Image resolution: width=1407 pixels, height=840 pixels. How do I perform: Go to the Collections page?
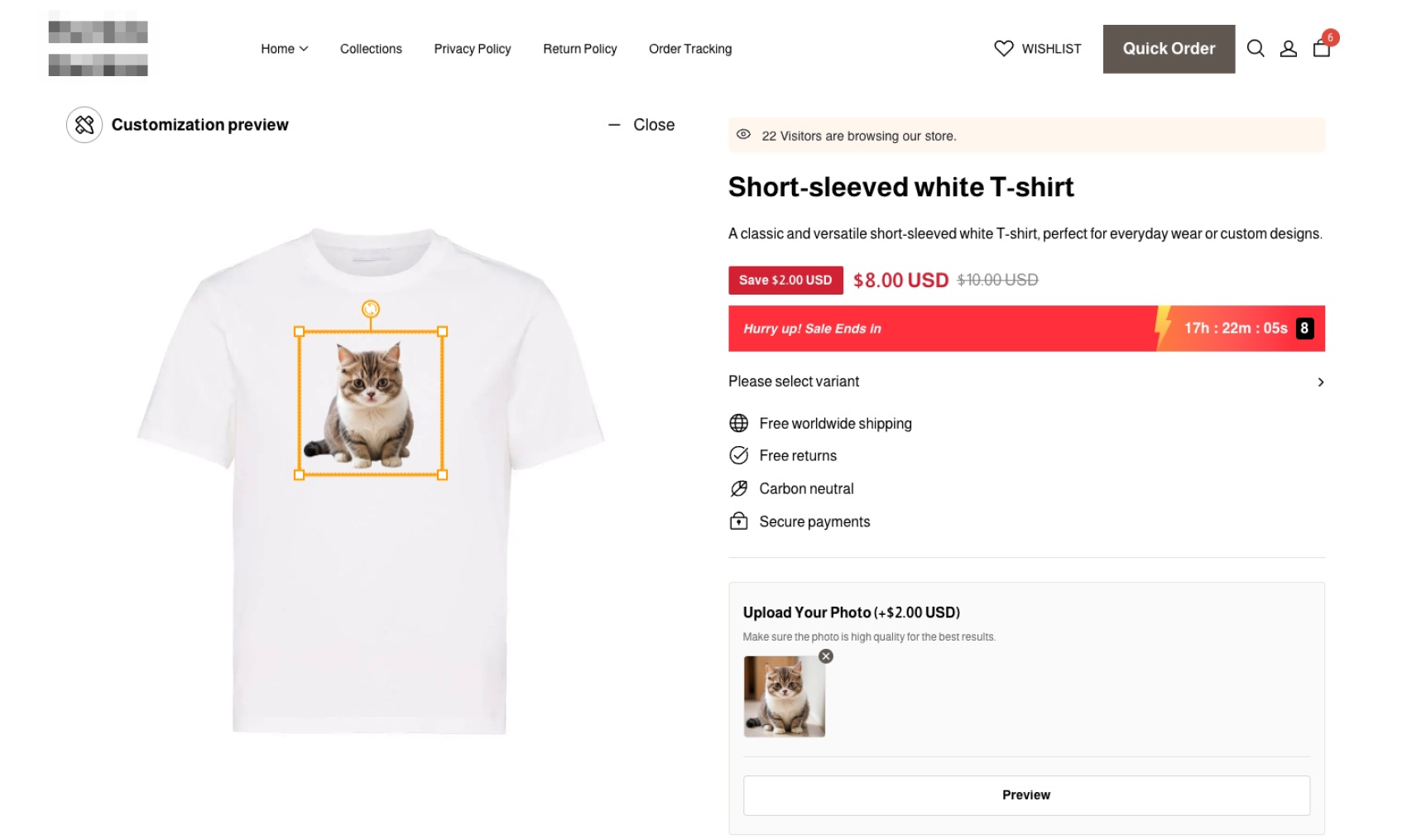tap(371, 49)
